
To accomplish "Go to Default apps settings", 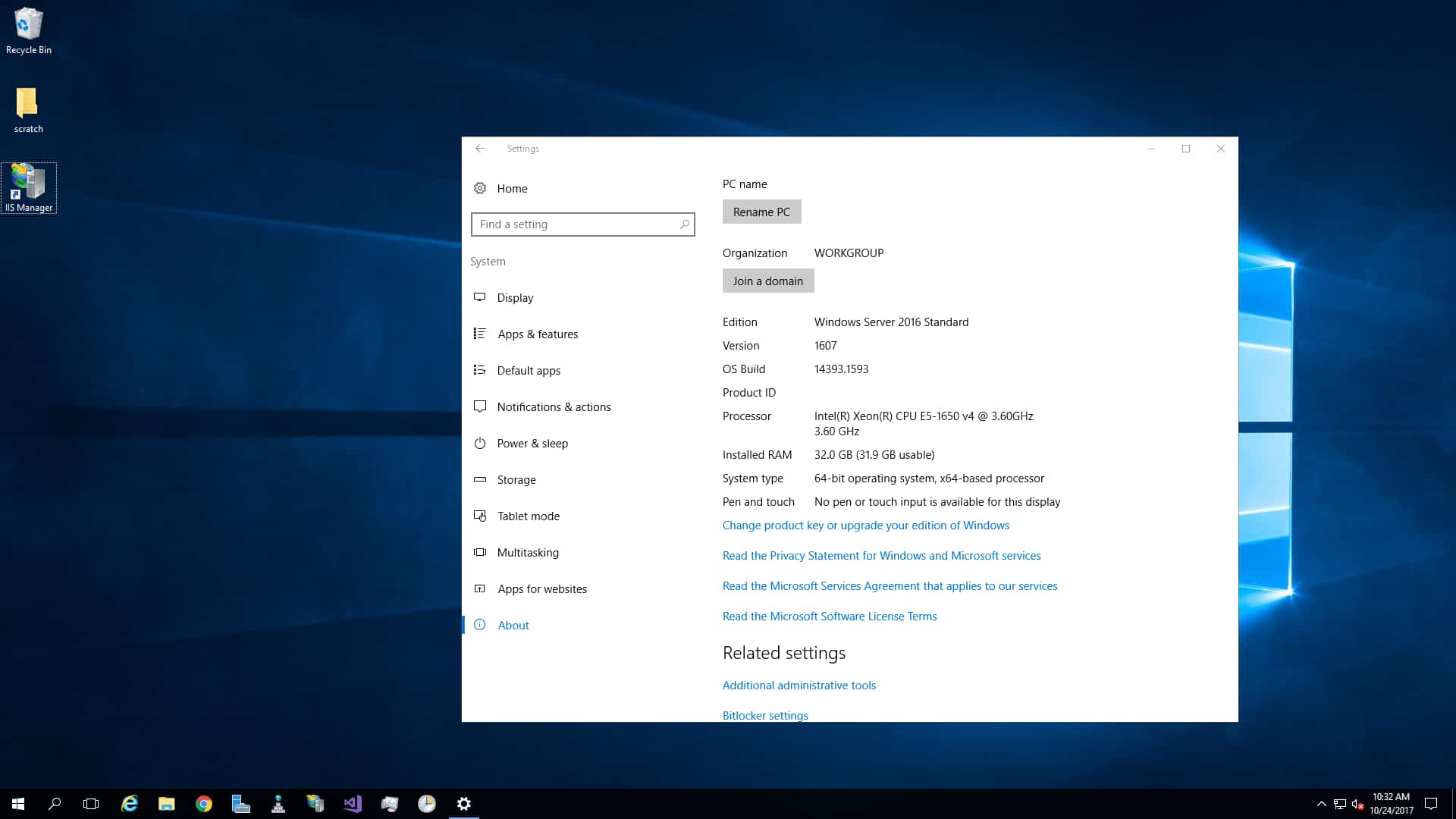I will pyautogui.click(x=529, y=370).
